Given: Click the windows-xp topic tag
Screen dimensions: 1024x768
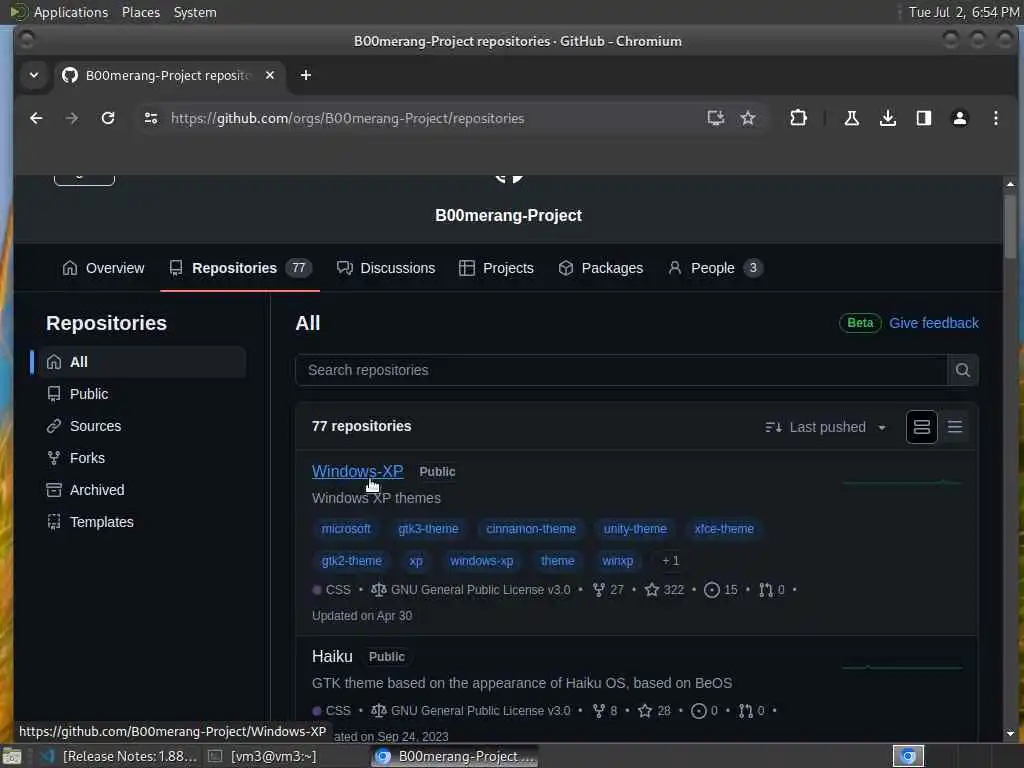Looking at the screenshot, I should click(x=481, y=561).
